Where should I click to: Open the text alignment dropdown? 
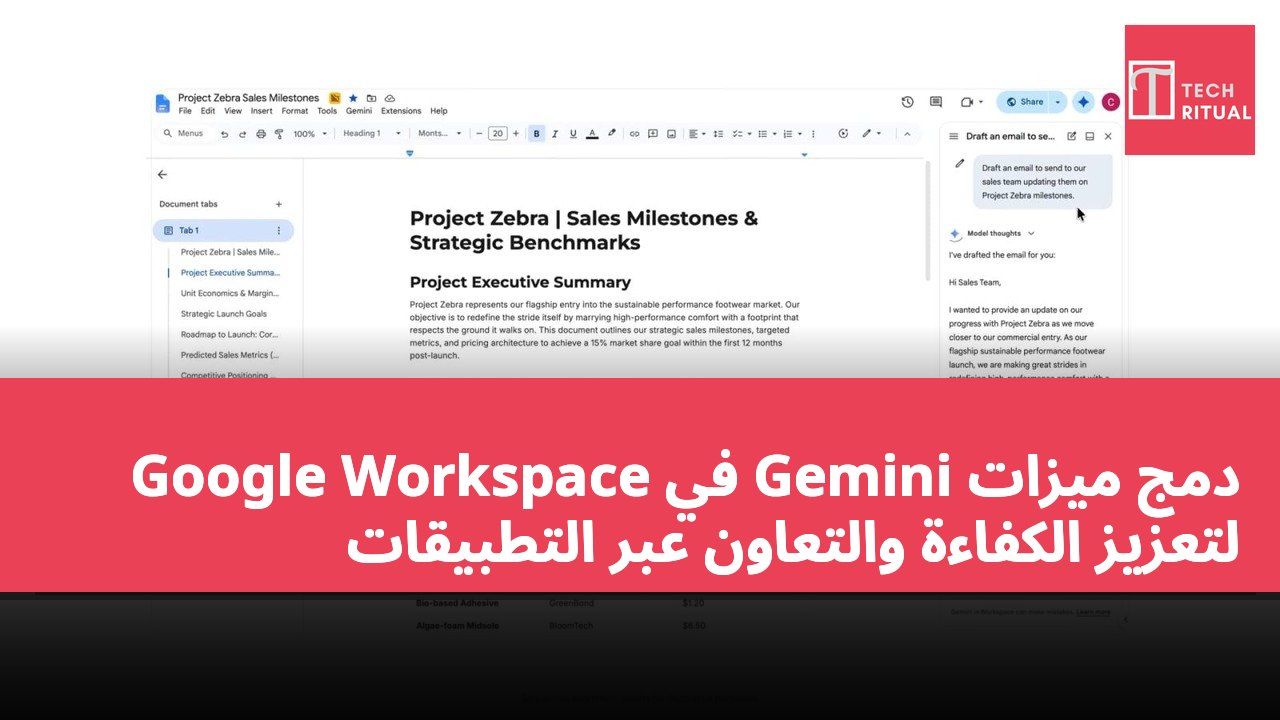coord(697,134)
